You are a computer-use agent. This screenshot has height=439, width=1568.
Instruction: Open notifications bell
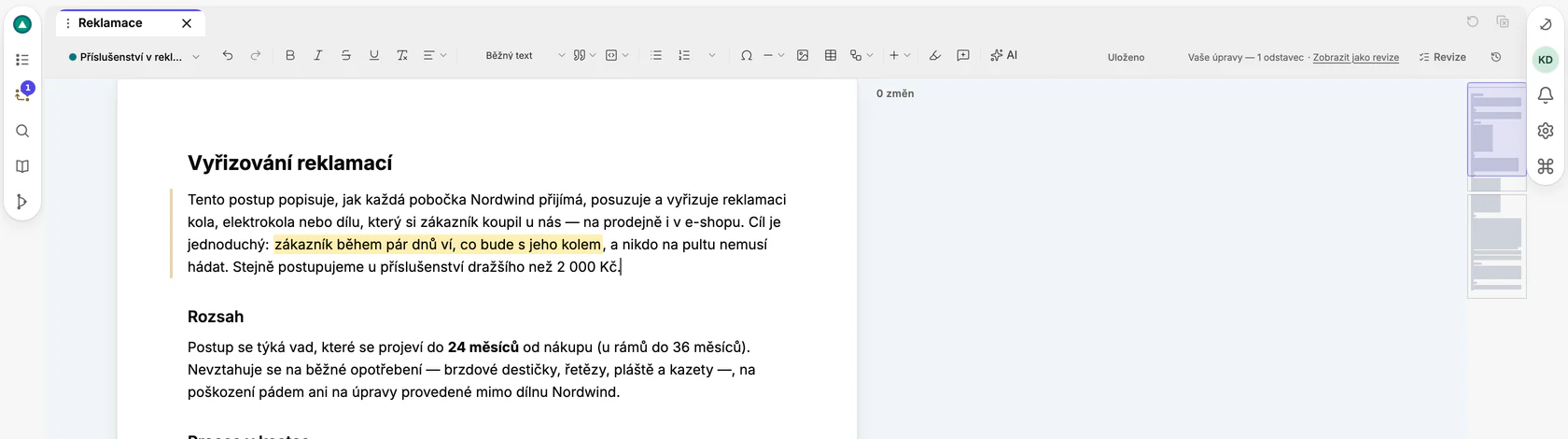coord(1546,95)
